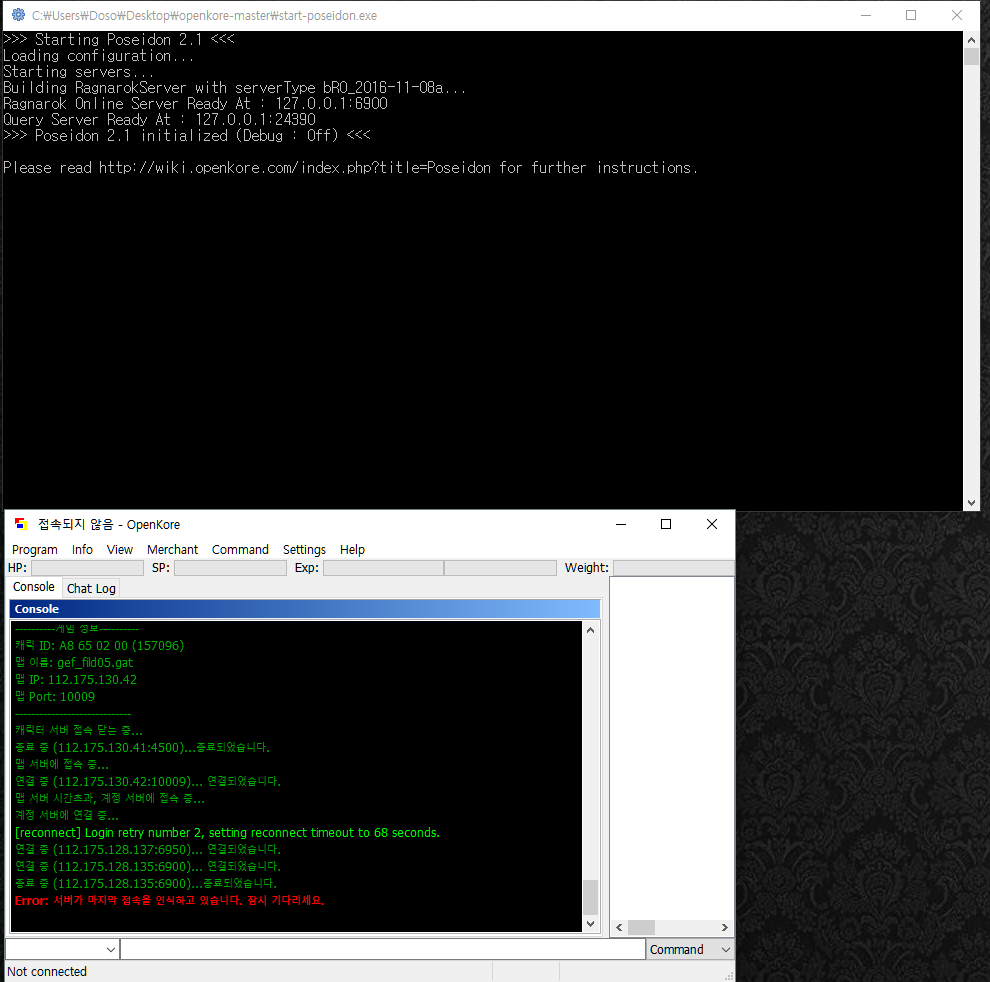Click 'Query Server Ready At' line in Poseidon
The image size is (990, 982).
(x=159, y=119)
